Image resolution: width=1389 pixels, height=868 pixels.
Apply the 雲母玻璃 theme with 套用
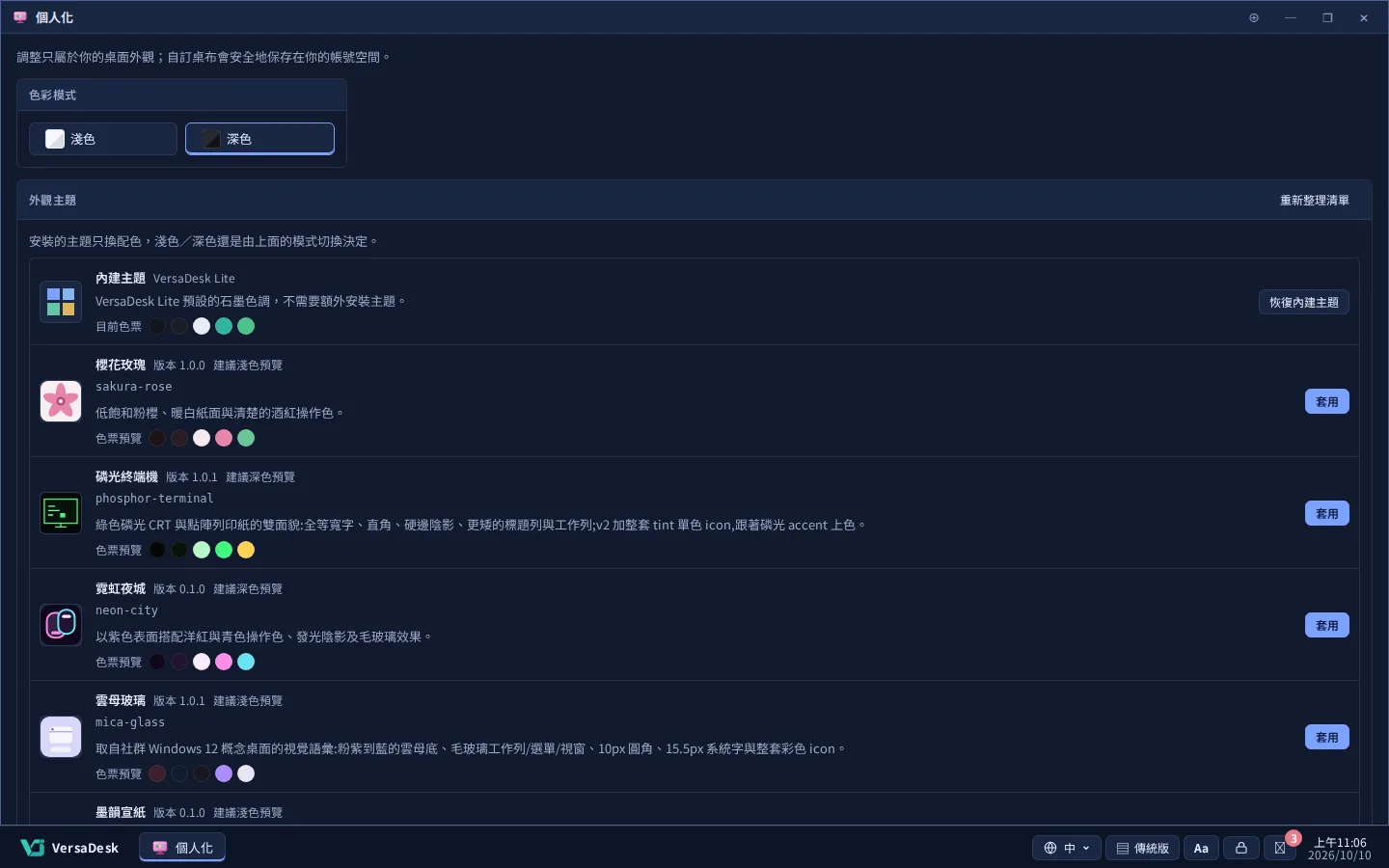pos(1327,737)
